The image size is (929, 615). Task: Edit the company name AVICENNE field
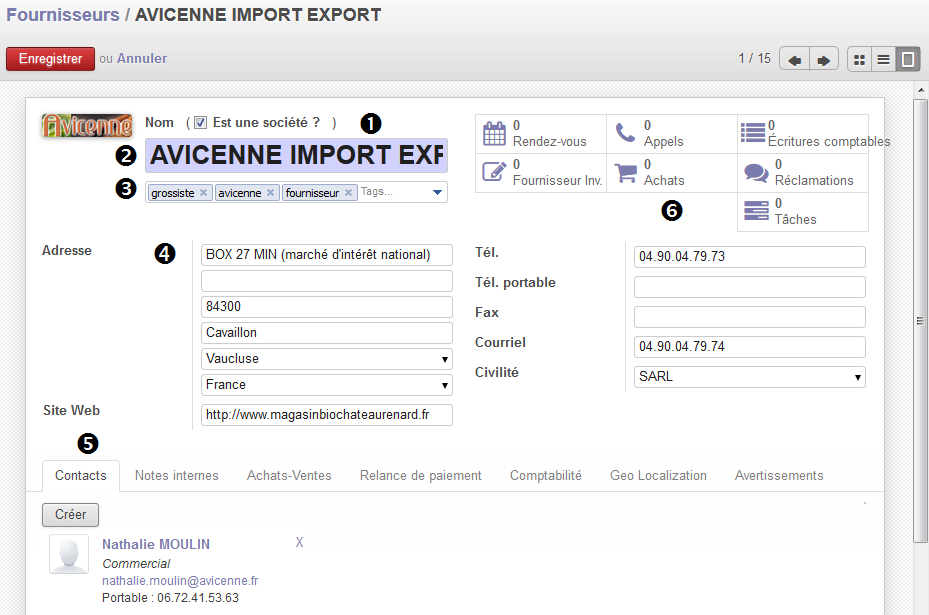click(296, 155)
